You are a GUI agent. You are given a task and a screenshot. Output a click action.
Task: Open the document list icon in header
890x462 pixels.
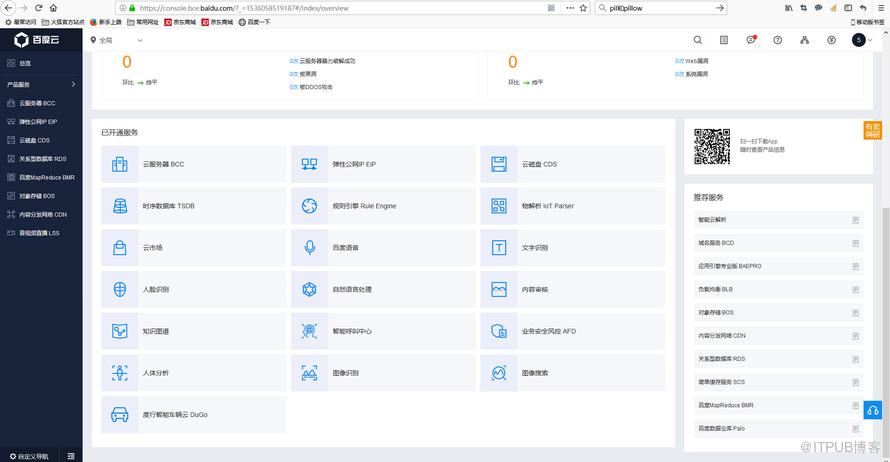click(724, 40)
